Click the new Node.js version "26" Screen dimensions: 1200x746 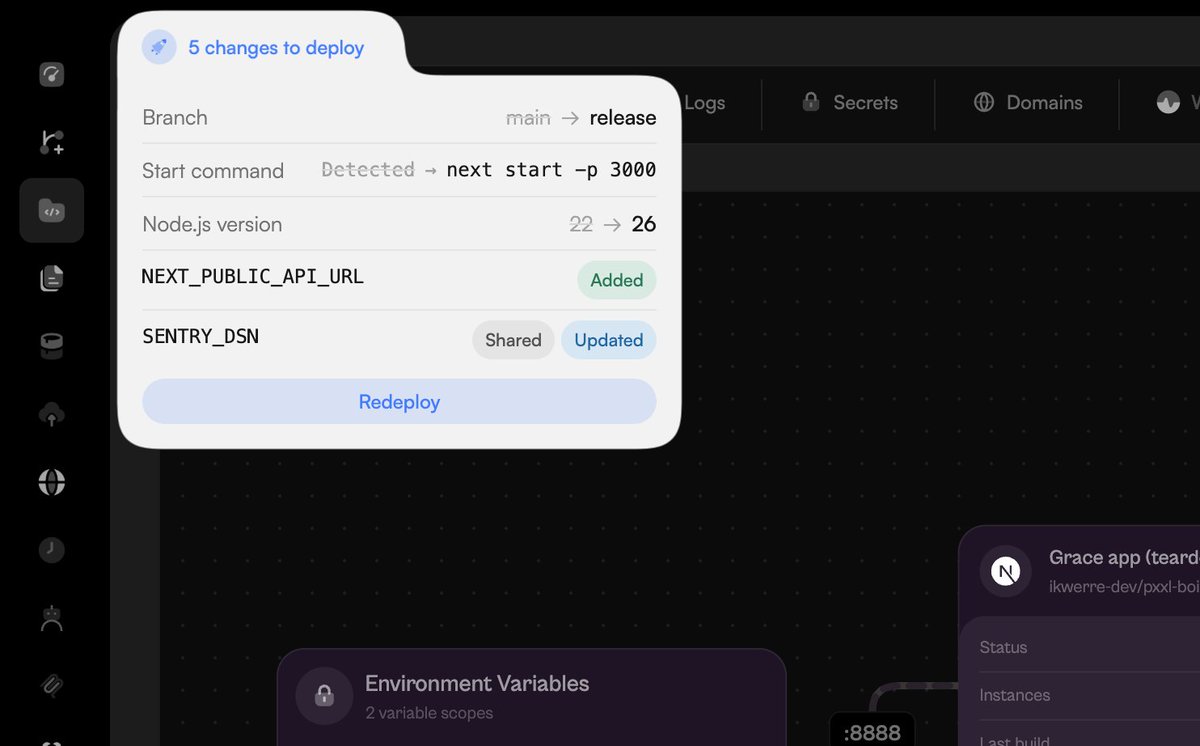(x=644, y=224)
